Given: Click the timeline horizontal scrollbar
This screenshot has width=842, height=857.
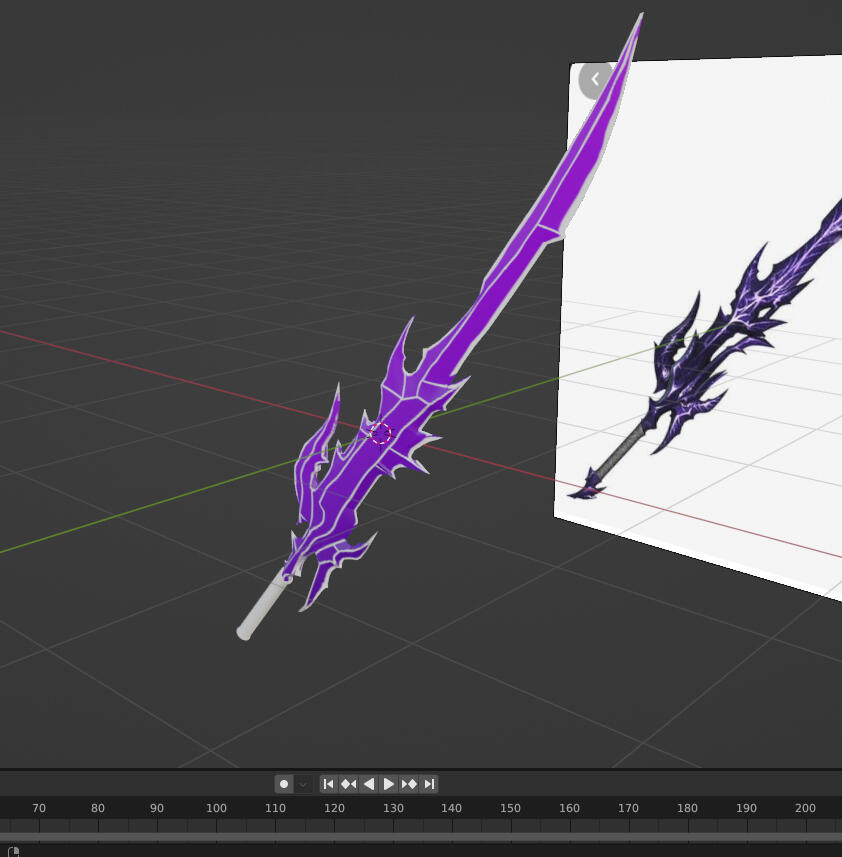Looking at the screenshot, I should coord(420,837).
